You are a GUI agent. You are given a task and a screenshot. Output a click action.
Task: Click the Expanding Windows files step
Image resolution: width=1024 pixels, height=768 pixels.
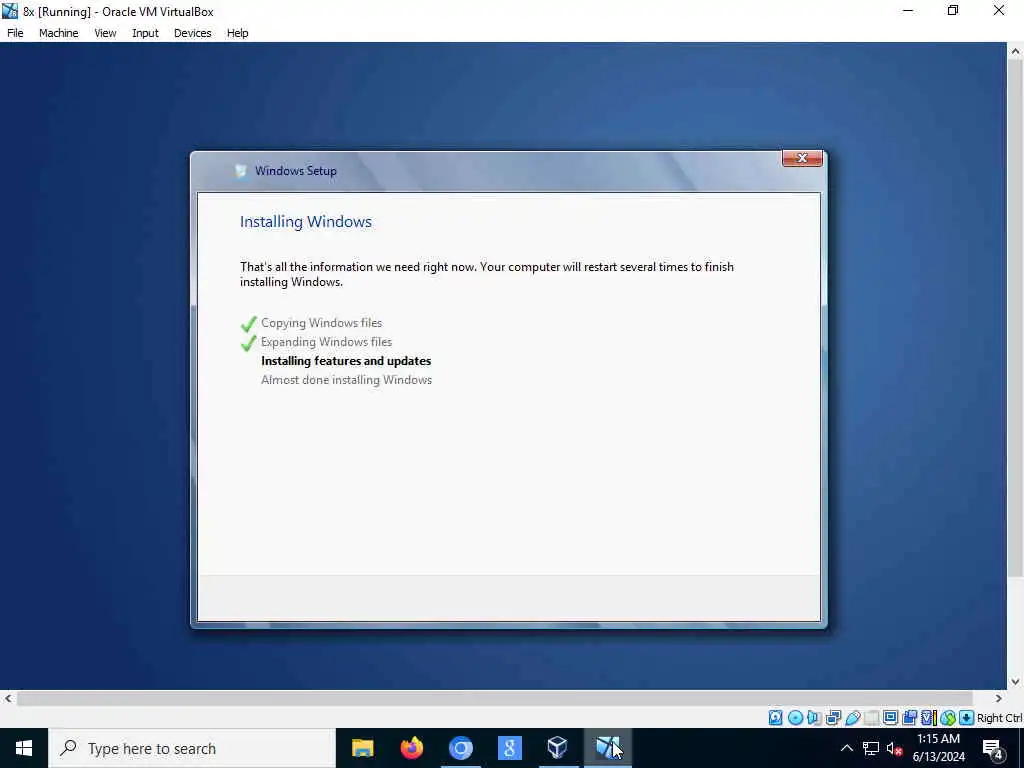(x=327, y=342)
